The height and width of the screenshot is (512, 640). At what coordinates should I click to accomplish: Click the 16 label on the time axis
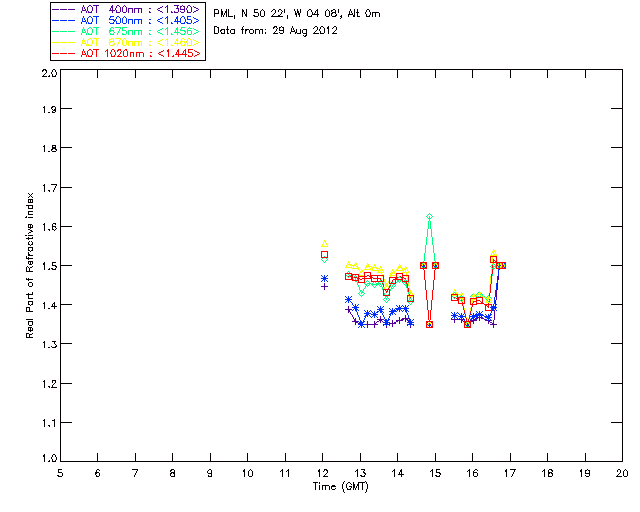(472, 473)
